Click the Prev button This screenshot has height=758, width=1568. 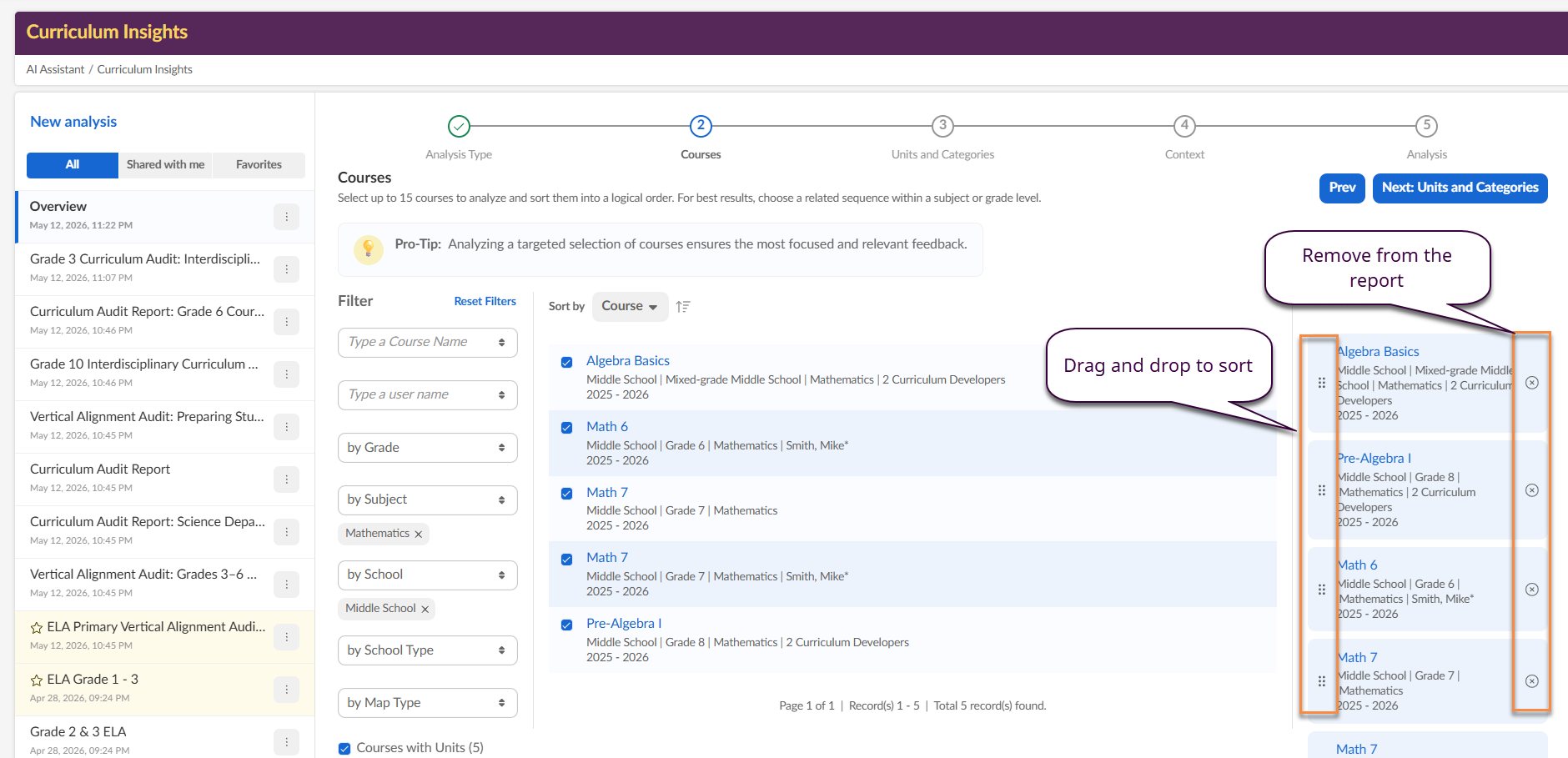pos(1342,188)
